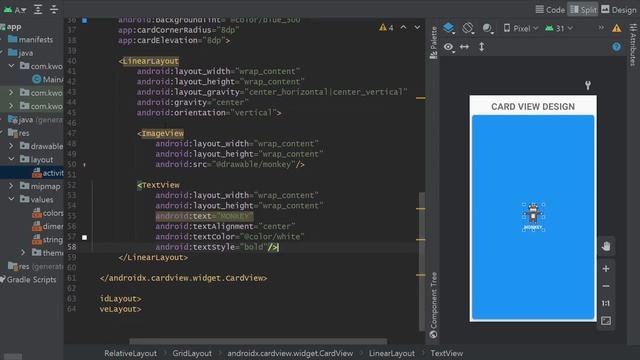Go to next highlighted error arrow
This screenshot has width=640, height=360.
[417, 27]
